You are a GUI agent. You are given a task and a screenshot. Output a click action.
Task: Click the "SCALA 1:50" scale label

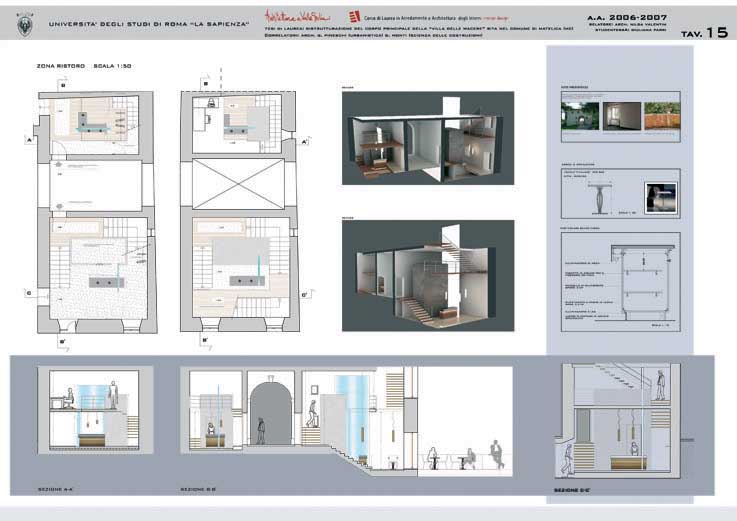[x=112, y=66]
